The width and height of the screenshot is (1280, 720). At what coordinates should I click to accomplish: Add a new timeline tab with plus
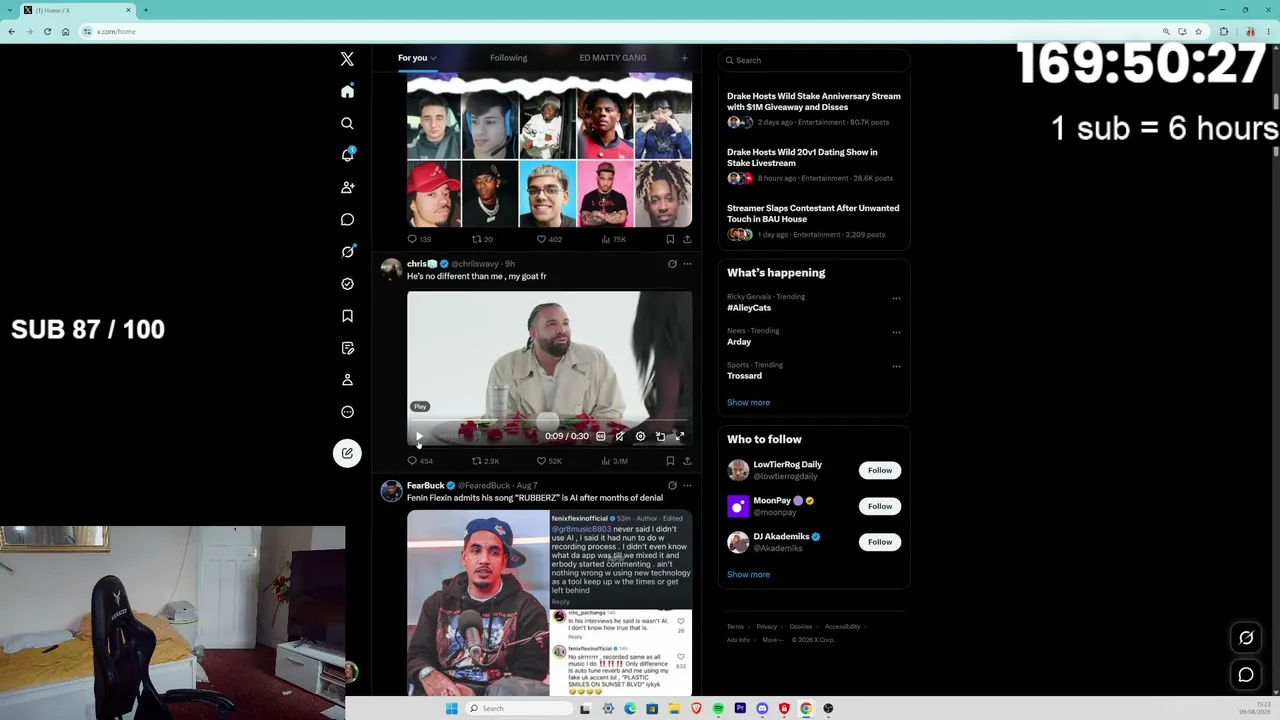[x=684, y=58]
